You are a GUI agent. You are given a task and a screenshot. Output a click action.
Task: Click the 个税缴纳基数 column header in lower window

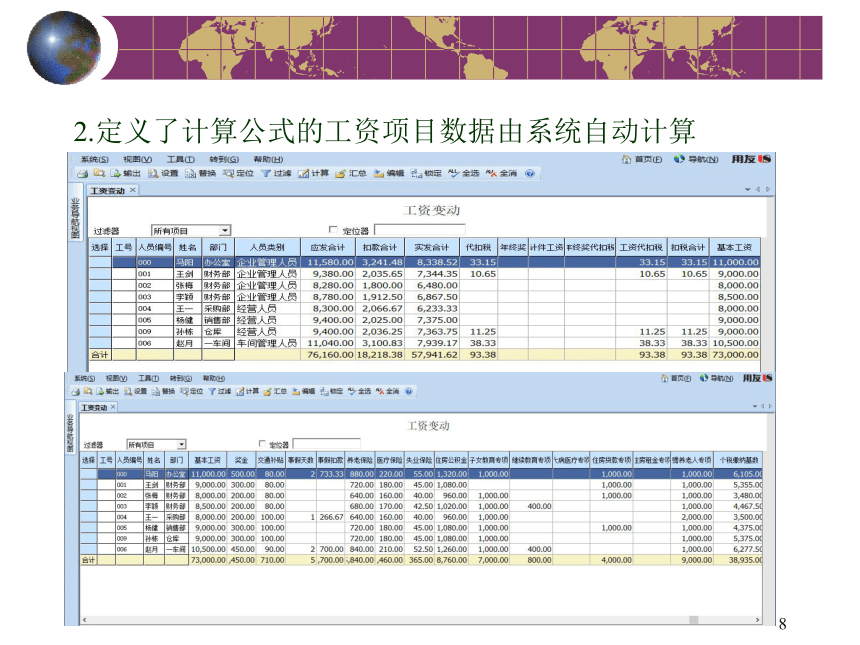(738, 460)
